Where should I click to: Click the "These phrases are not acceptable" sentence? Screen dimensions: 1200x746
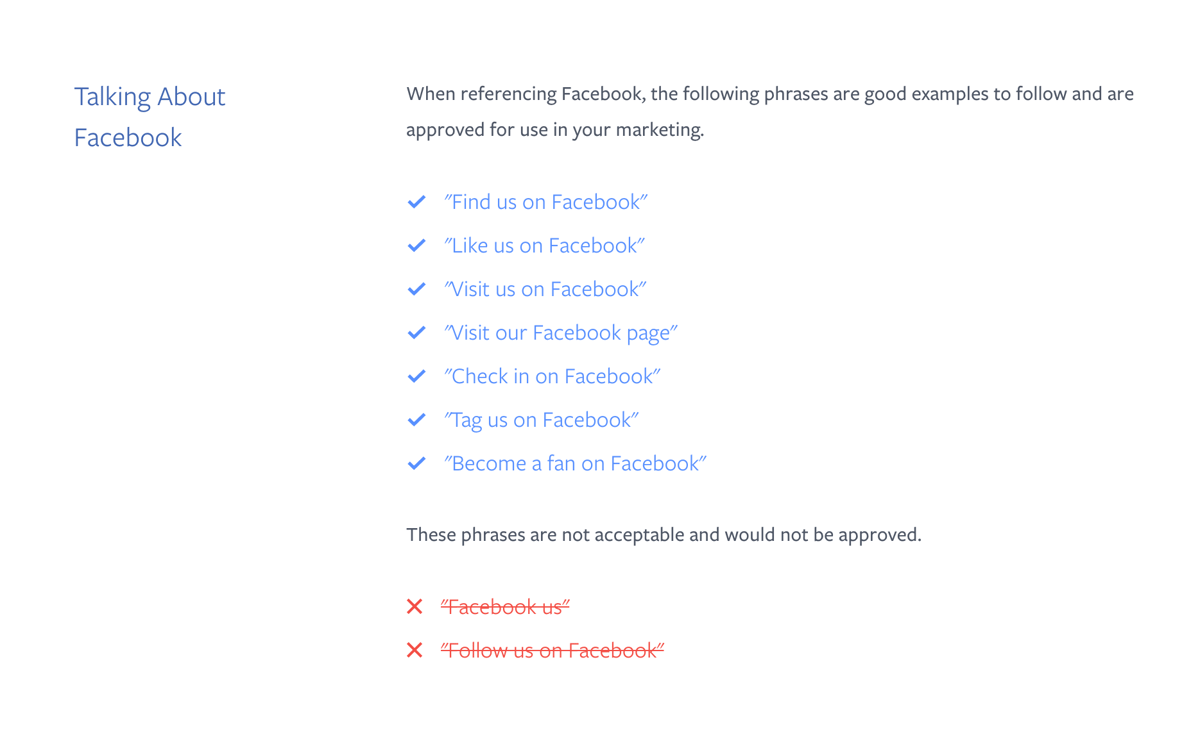click(x=663, y=535)
